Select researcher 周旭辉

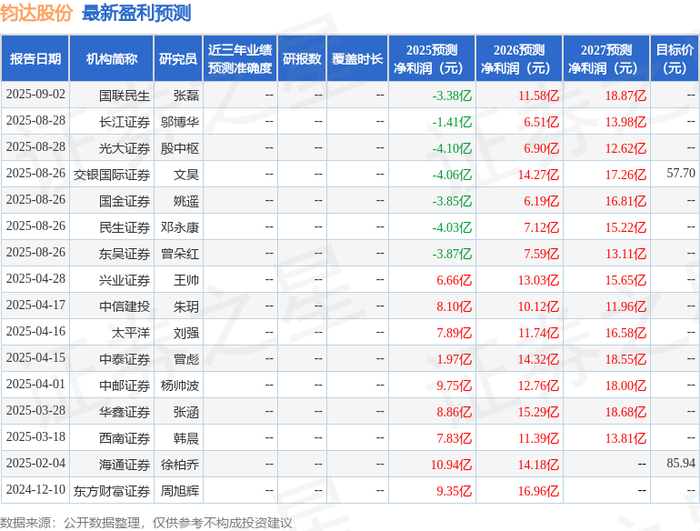(x=180, y=490)
